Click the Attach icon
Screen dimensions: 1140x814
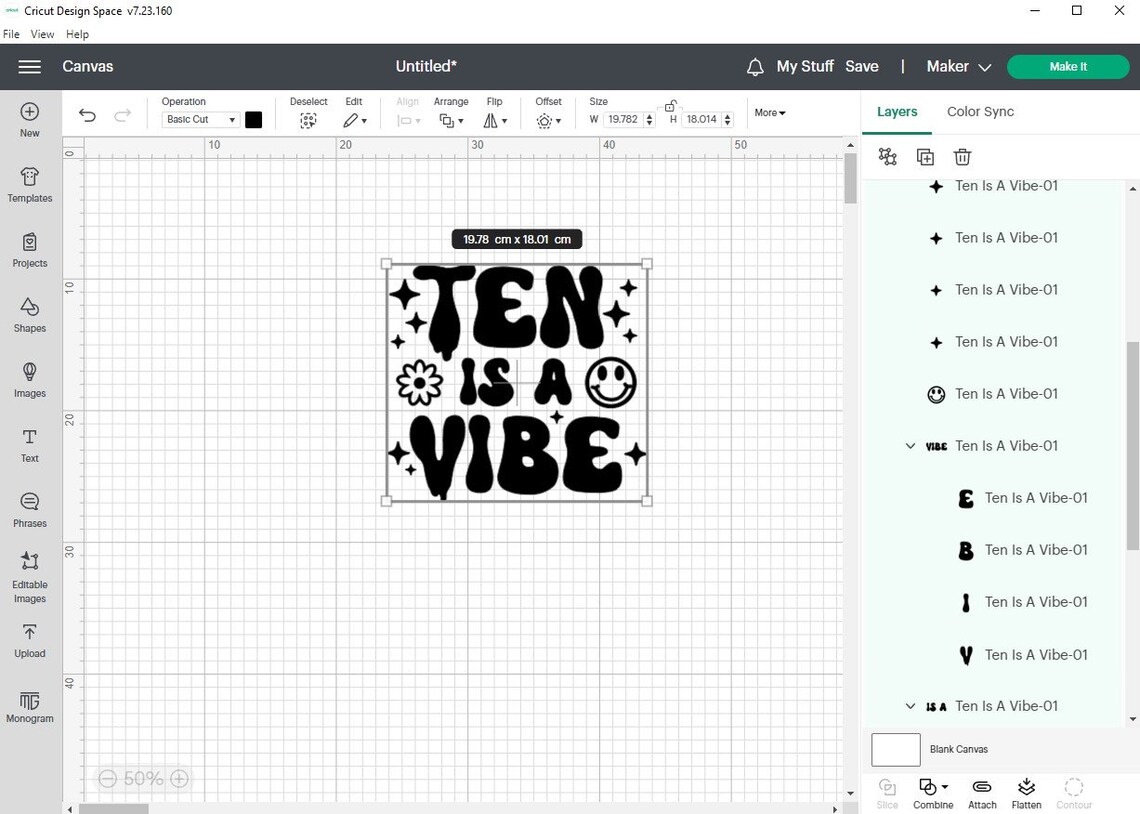981,792
